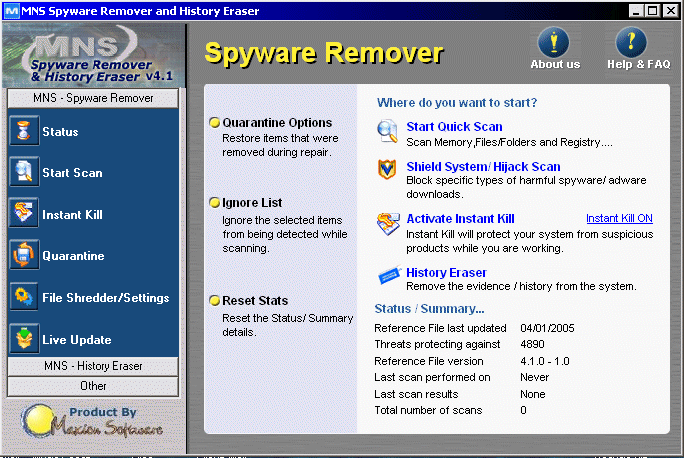684x458 pixels.
Task: Click the Quarantine icon in sidebar
Action: 24,254
